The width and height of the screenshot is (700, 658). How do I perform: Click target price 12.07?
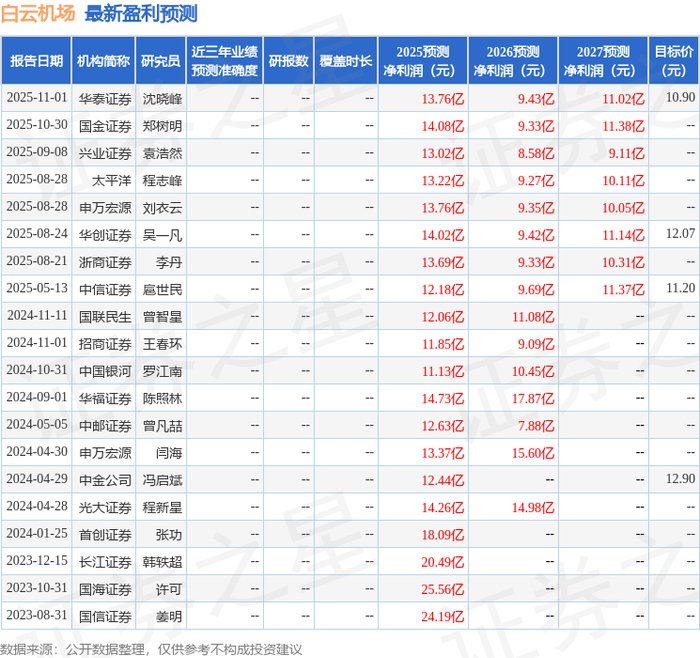(x=680, y=233)
